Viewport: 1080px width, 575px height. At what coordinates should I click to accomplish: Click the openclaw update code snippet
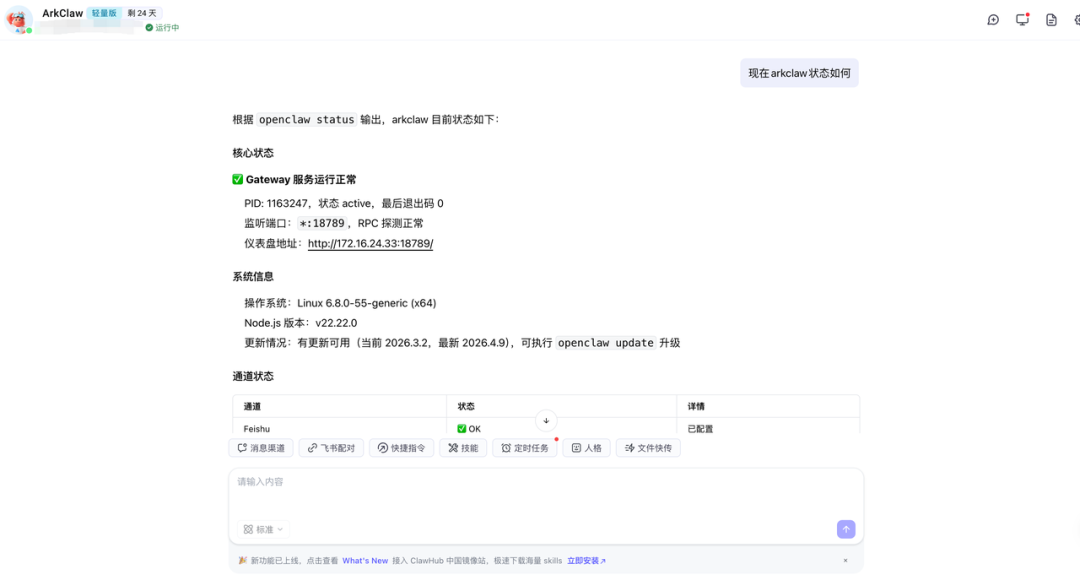pyautogui.click(x=605, y=342)
